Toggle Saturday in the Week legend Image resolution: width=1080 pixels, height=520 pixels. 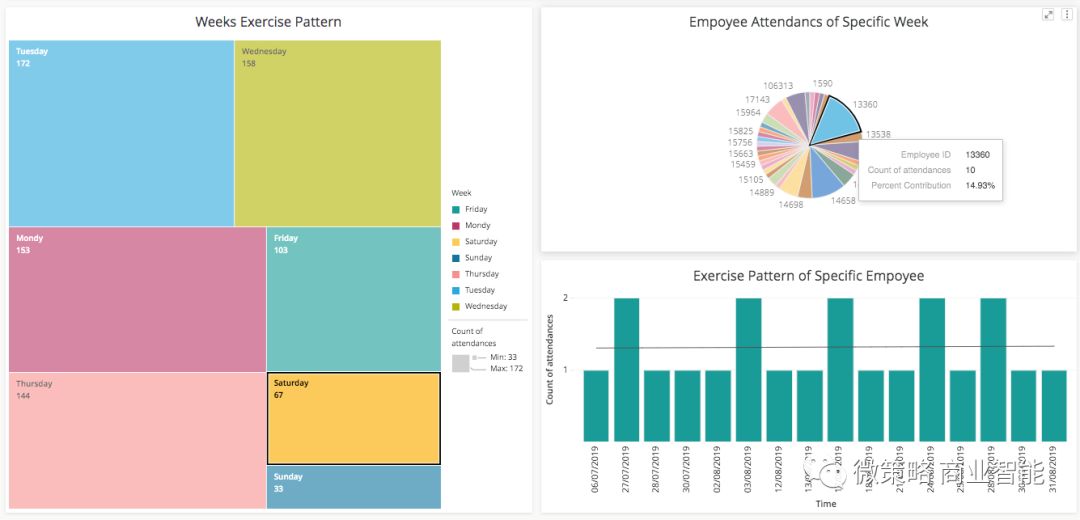(x=480, y=242)
